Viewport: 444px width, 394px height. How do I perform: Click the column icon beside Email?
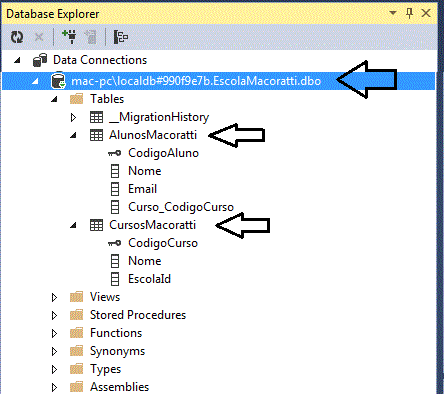(x=115, y=189)
